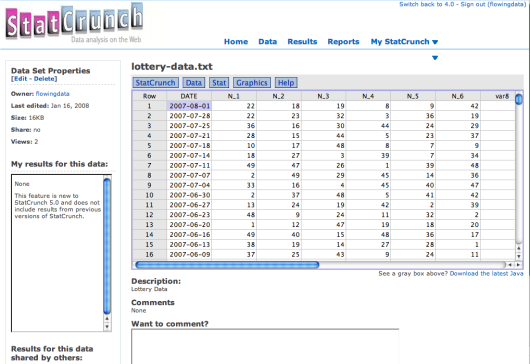Click results list scroll up arrow
Viewport: 530px width, 364px height.
107,319
